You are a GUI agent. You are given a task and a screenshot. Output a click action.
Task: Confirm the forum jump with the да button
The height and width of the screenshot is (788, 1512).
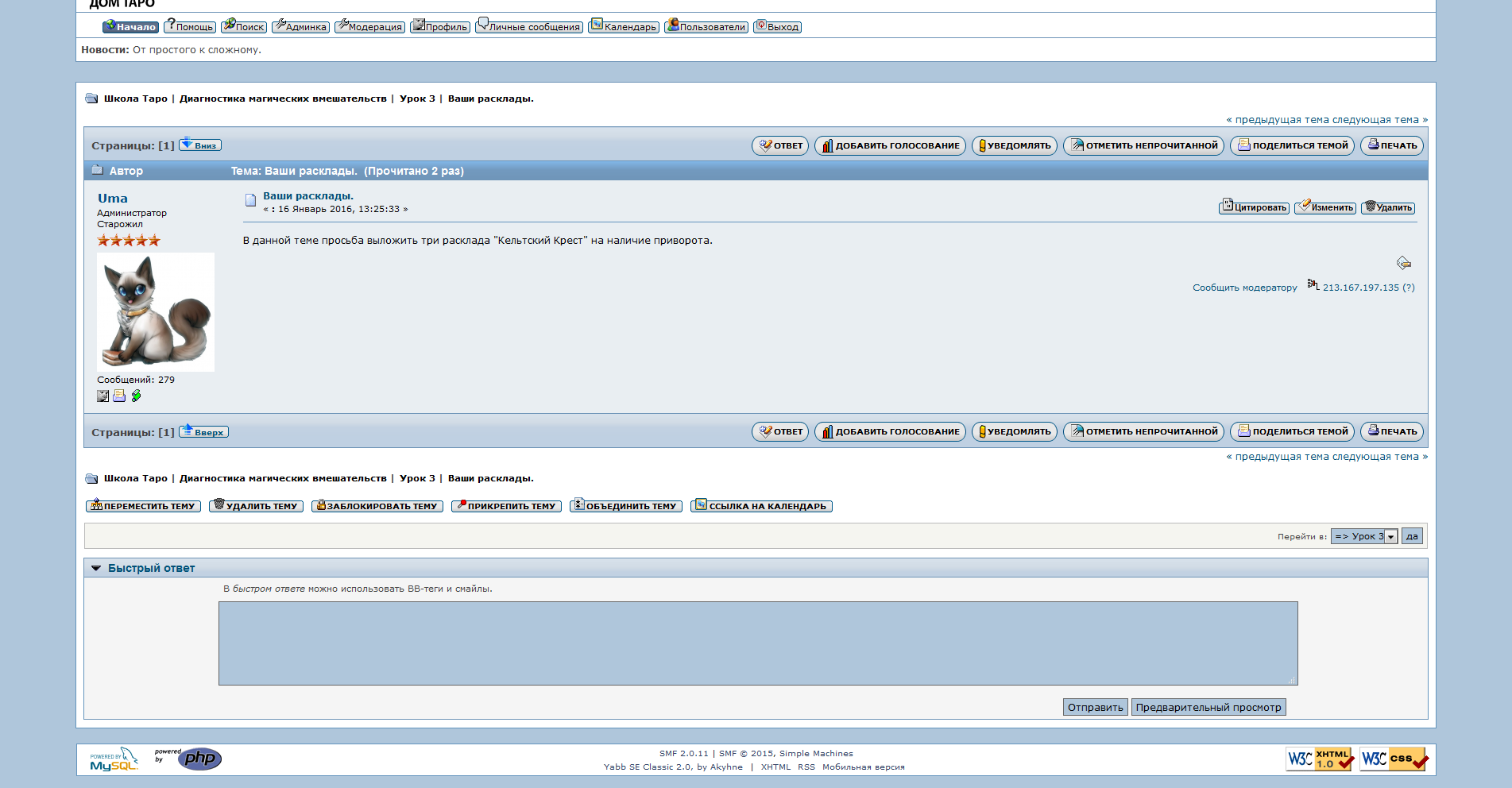(1412, 536)
